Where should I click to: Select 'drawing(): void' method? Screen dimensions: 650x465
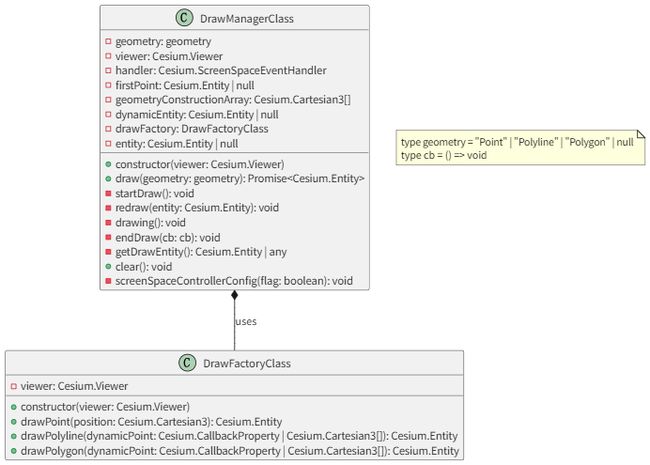[150, 223]
